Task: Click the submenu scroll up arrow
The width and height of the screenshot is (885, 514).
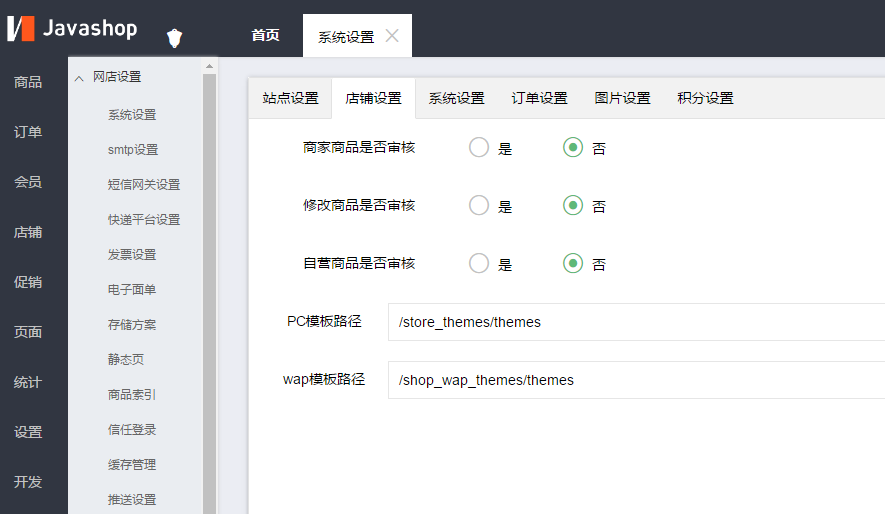Action: pos(210,66)
